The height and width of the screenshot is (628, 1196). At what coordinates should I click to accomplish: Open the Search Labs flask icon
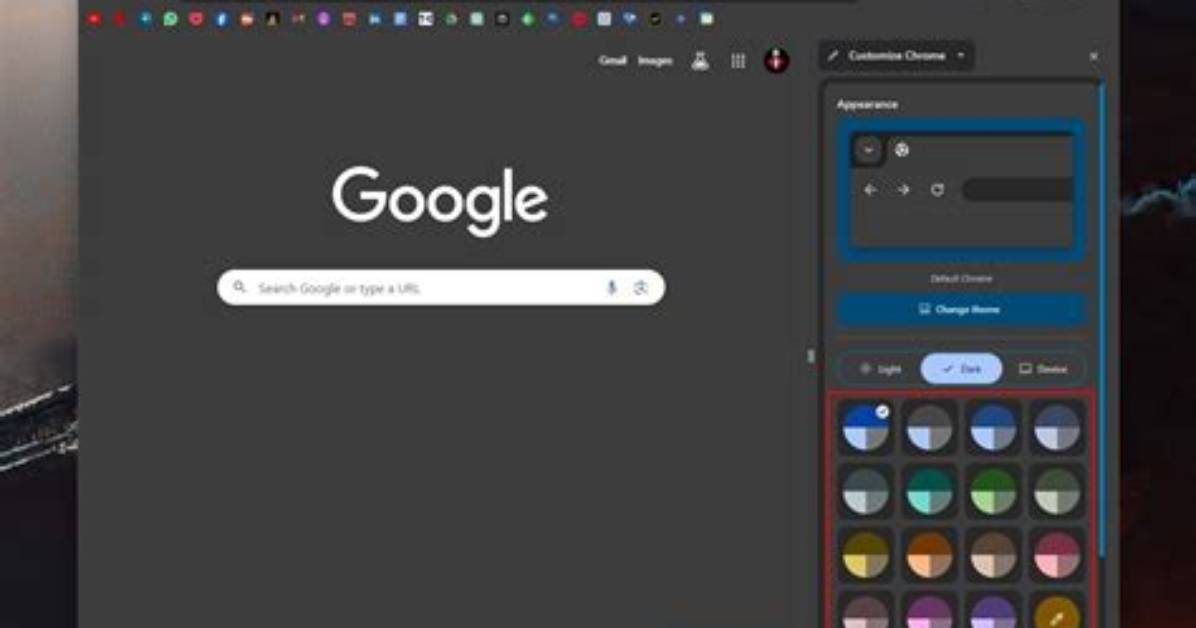tap(700, 61)
